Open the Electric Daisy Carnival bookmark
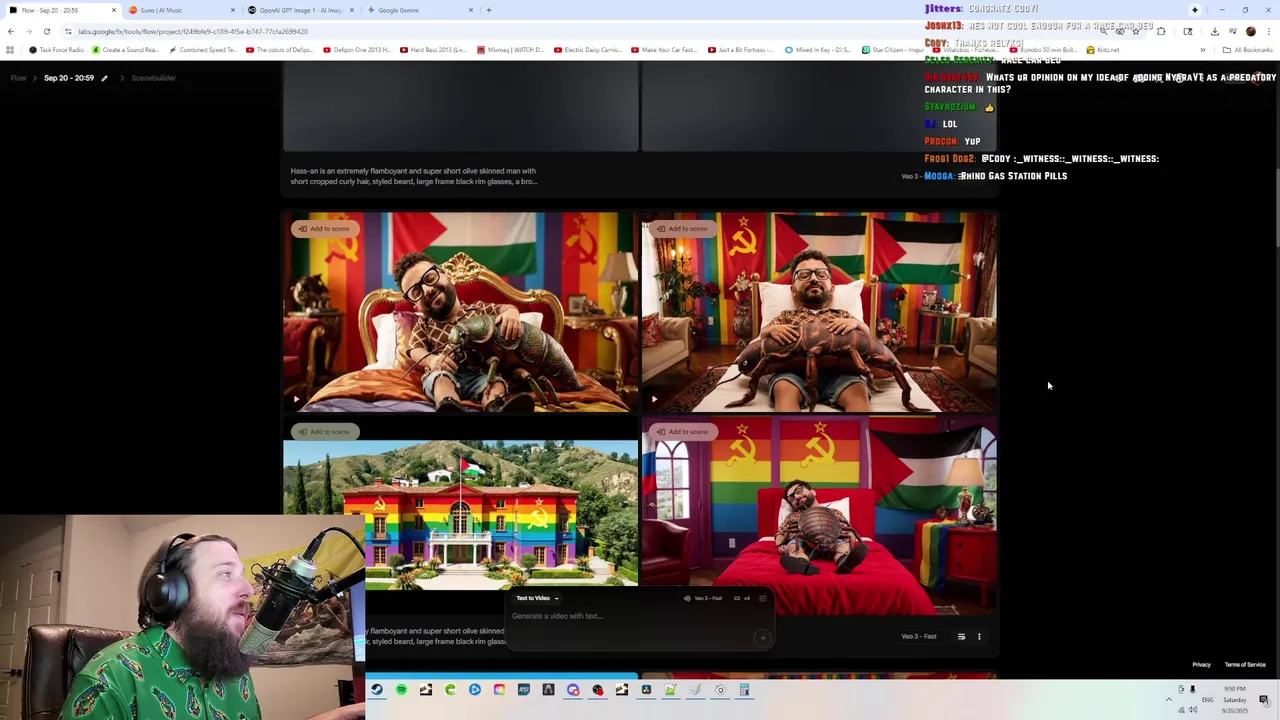The height and width of the screenshot is (720, 1280). click(x=588, y=50)
